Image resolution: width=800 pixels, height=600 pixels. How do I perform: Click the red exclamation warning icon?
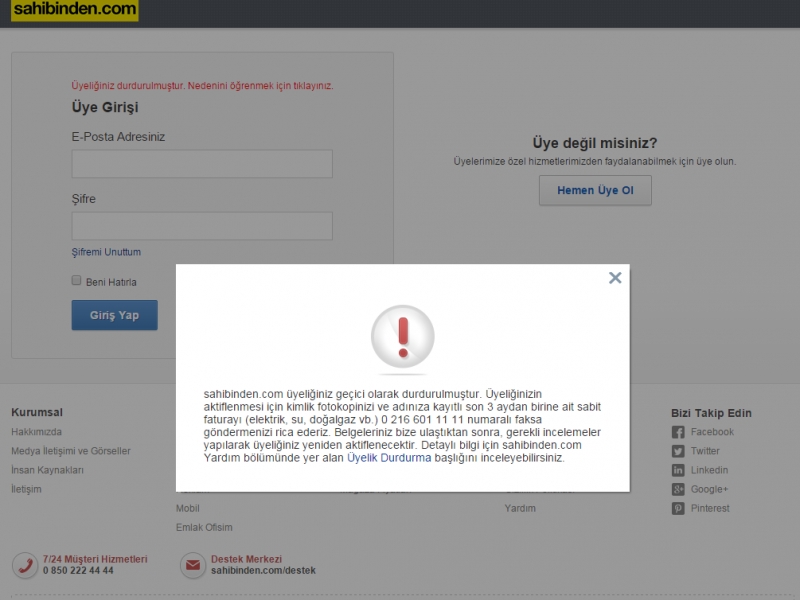pyautogui.click(x=403, y=337)
